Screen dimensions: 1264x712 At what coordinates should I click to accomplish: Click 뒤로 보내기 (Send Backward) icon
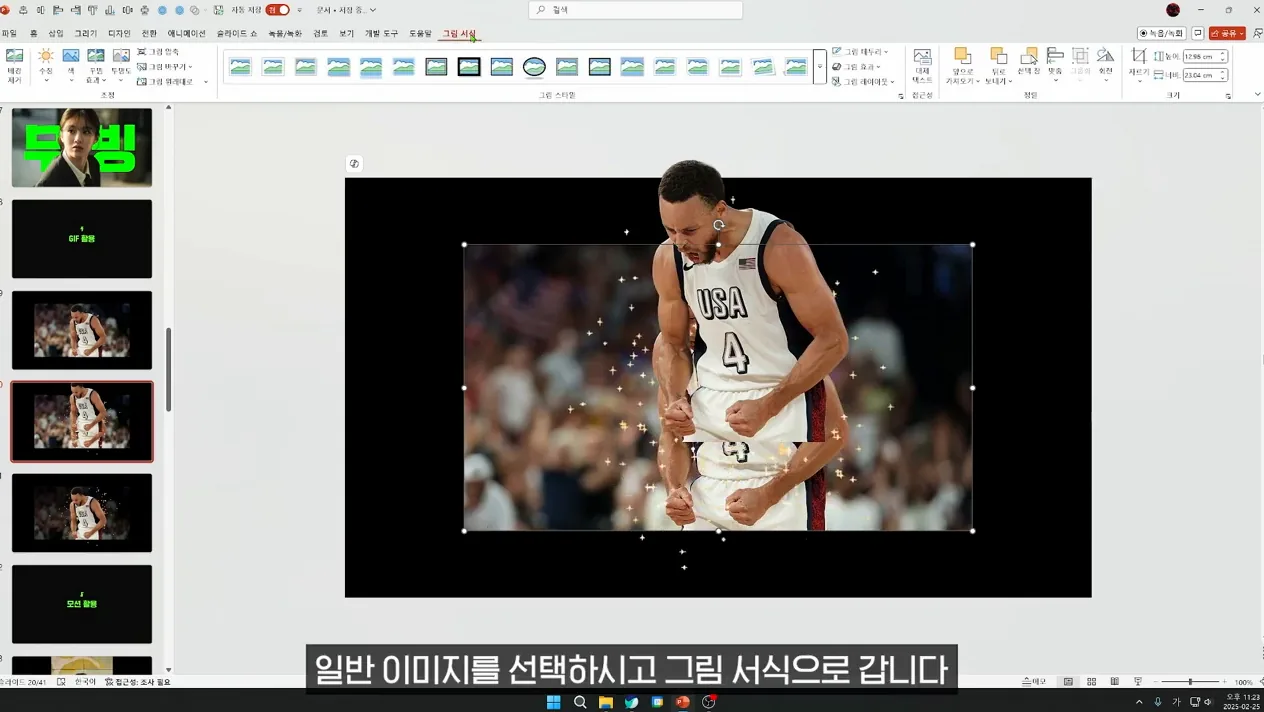(998, 56)
